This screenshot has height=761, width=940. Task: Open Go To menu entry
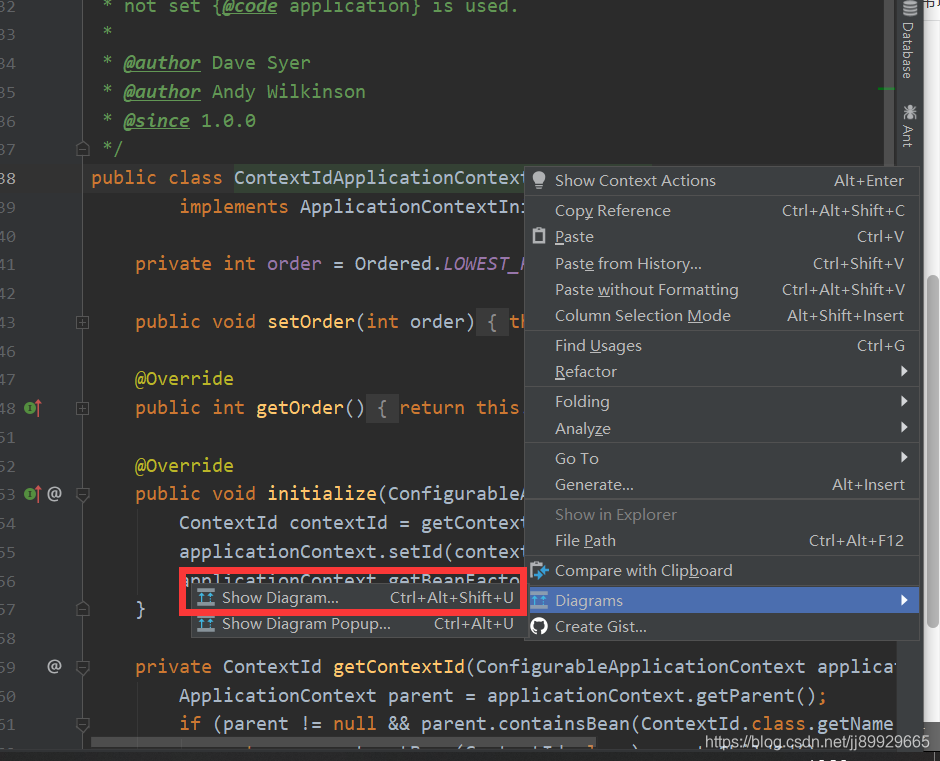coord(722,458)
